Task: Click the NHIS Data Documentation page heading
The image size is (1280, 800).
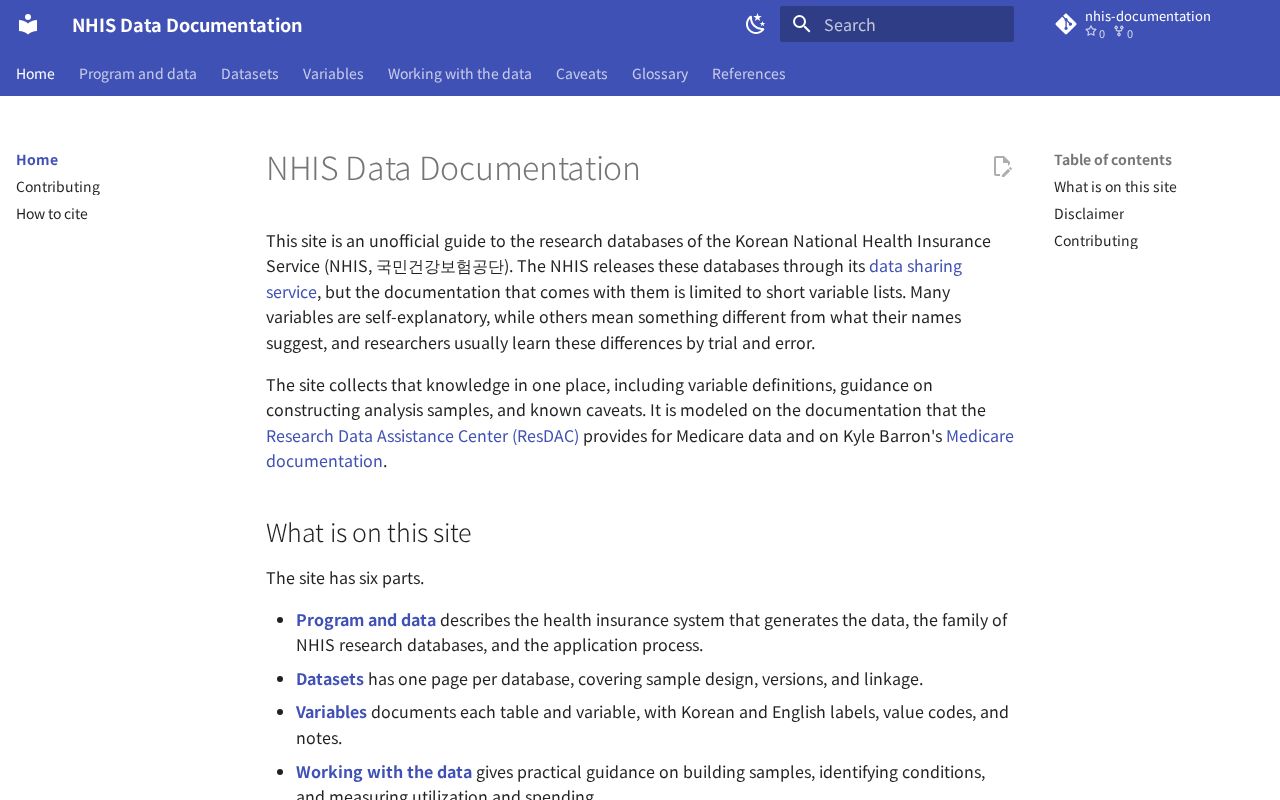Action: [453, 168]
